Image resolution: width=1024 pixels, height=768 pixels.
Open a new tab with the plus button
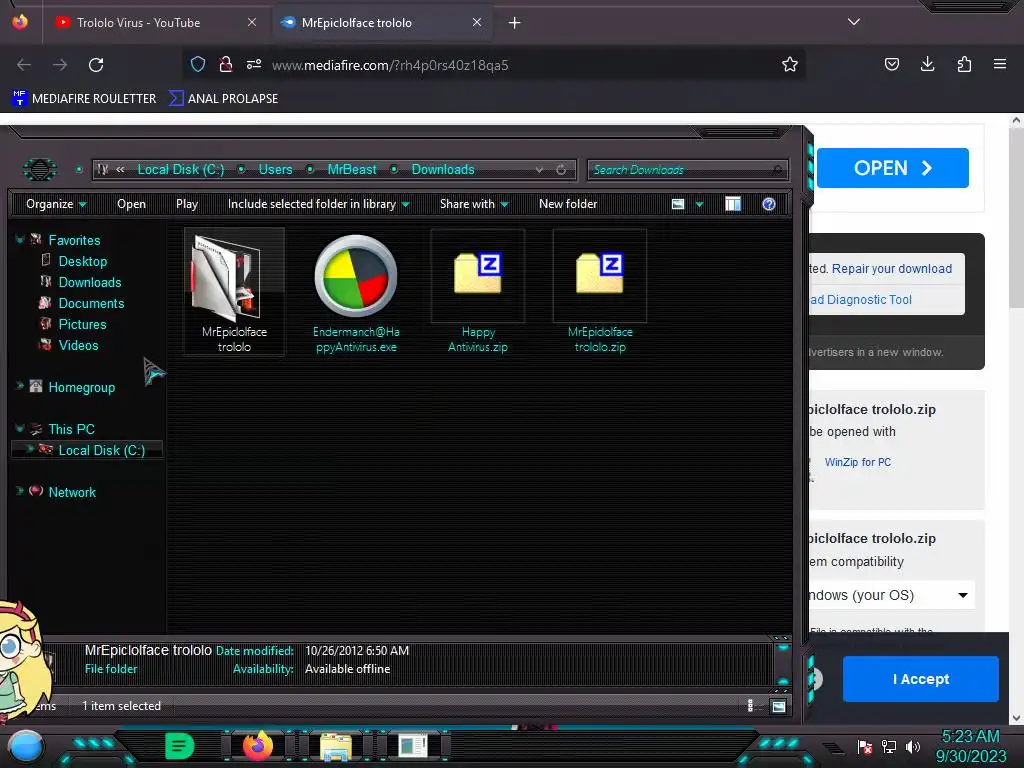[x=515, y=23]
